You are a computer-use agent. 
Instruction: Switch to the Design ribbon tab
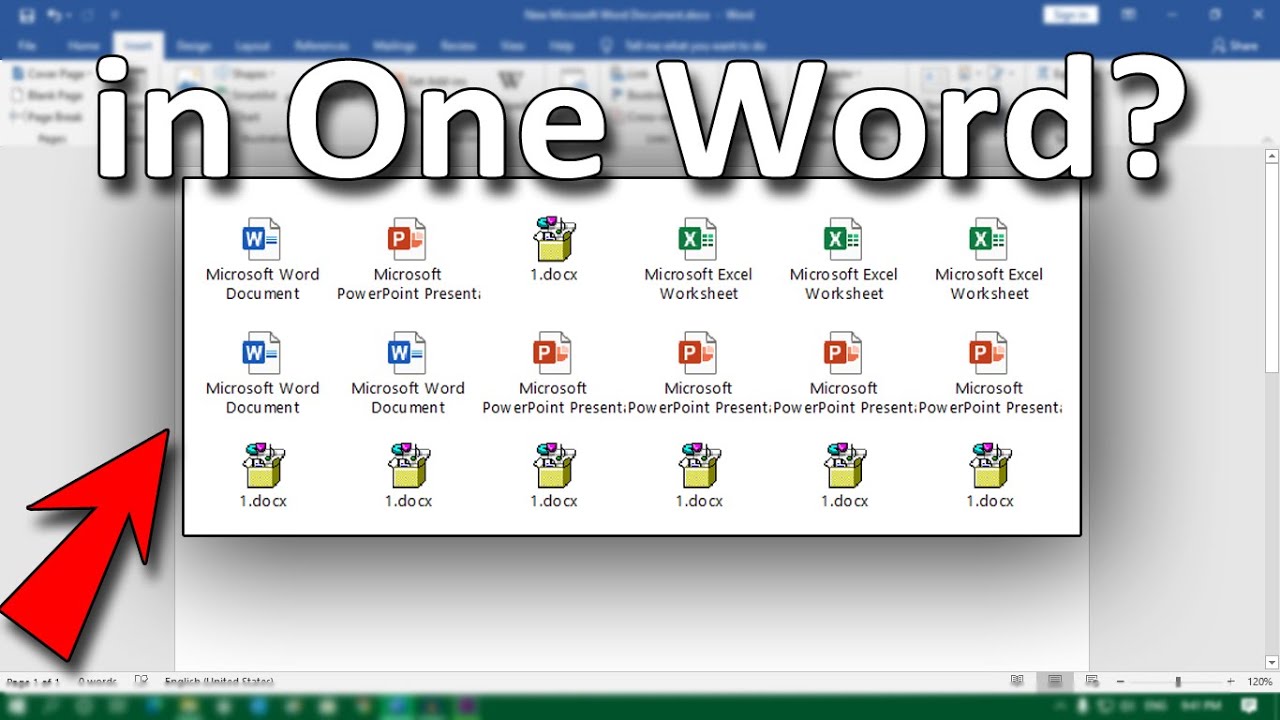[x=195, y=45]
